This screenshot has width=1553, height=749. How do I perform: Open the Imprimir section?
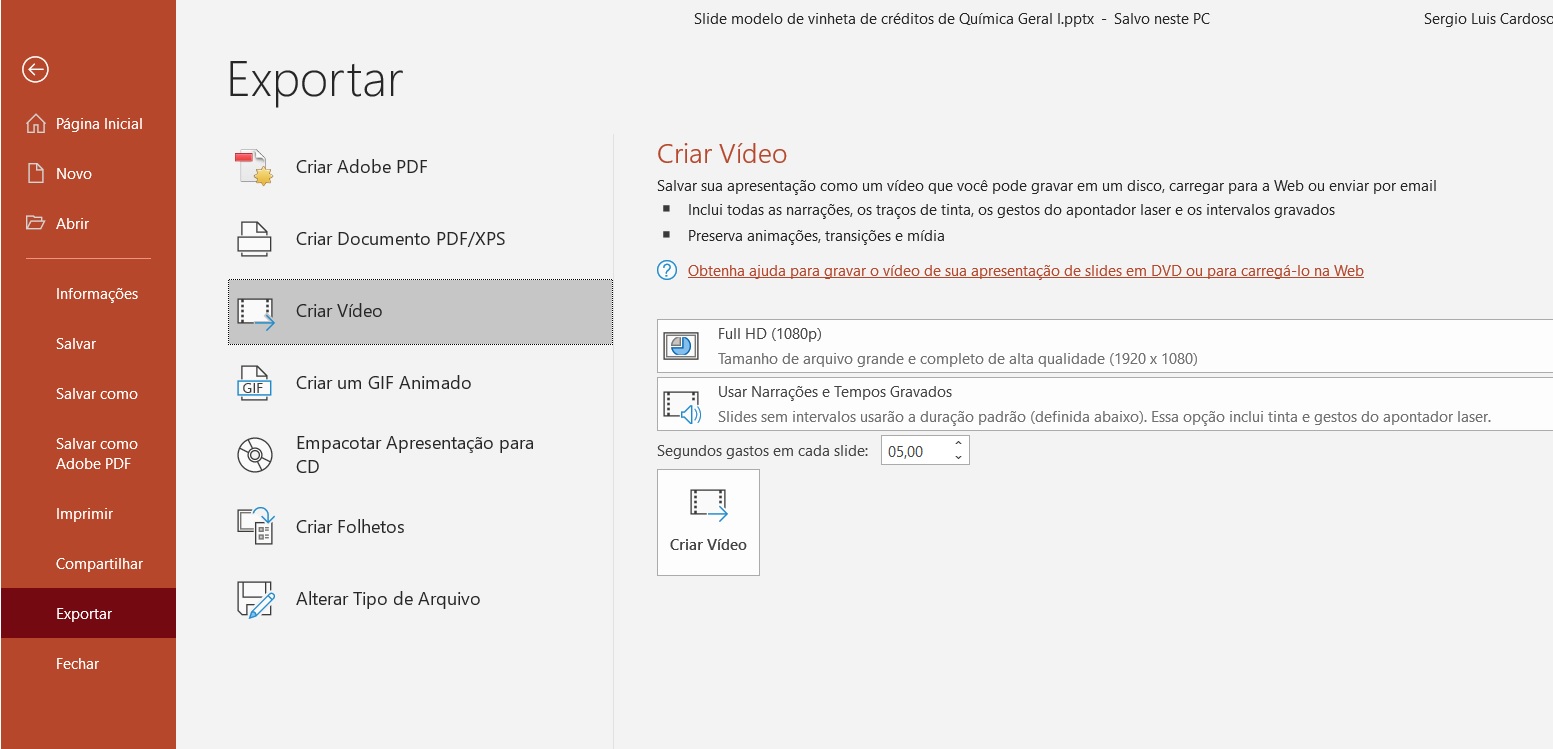click(x=84, y=513)
